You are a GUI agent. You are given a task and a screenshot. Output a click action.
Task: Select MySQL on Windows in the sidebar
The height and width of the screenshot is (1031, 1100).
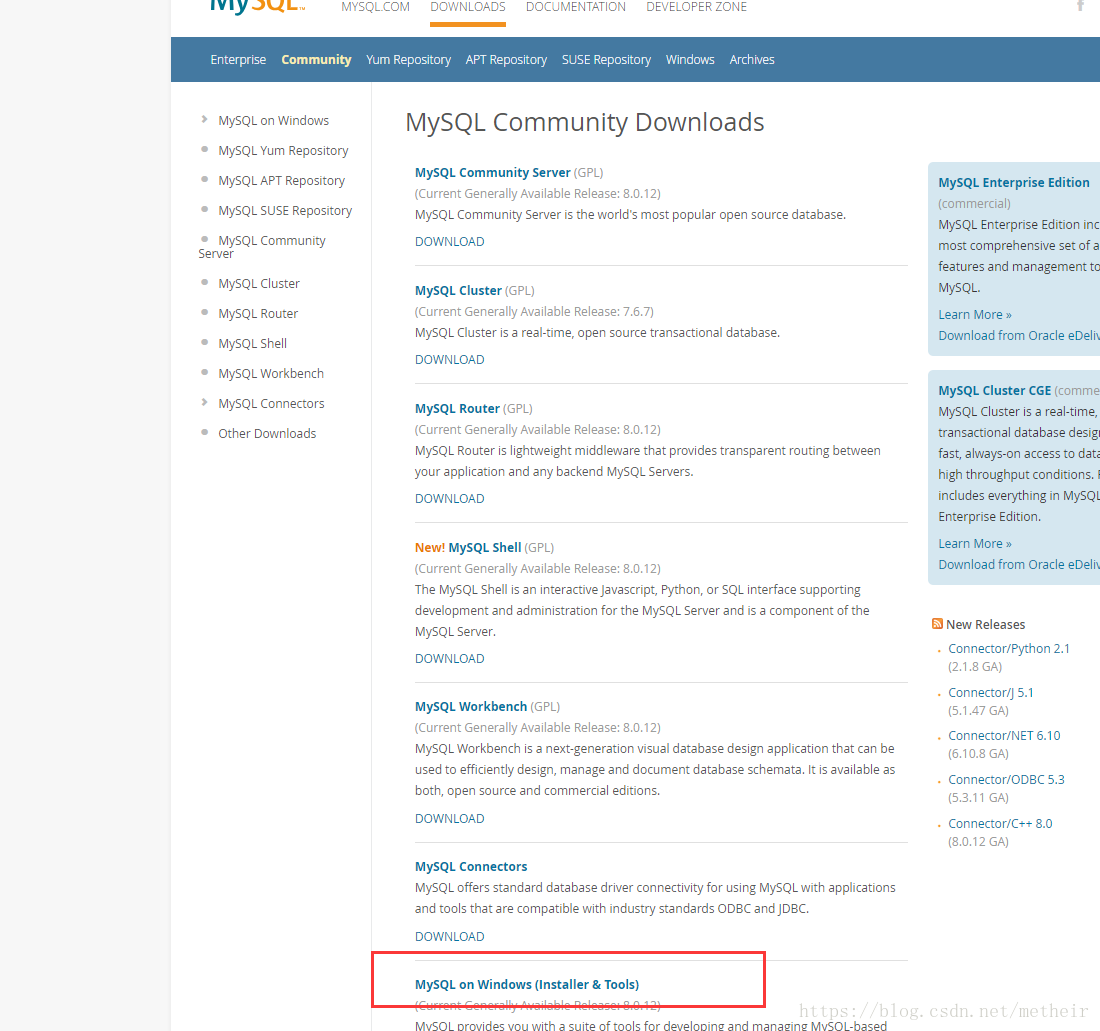tap(274, 121)
